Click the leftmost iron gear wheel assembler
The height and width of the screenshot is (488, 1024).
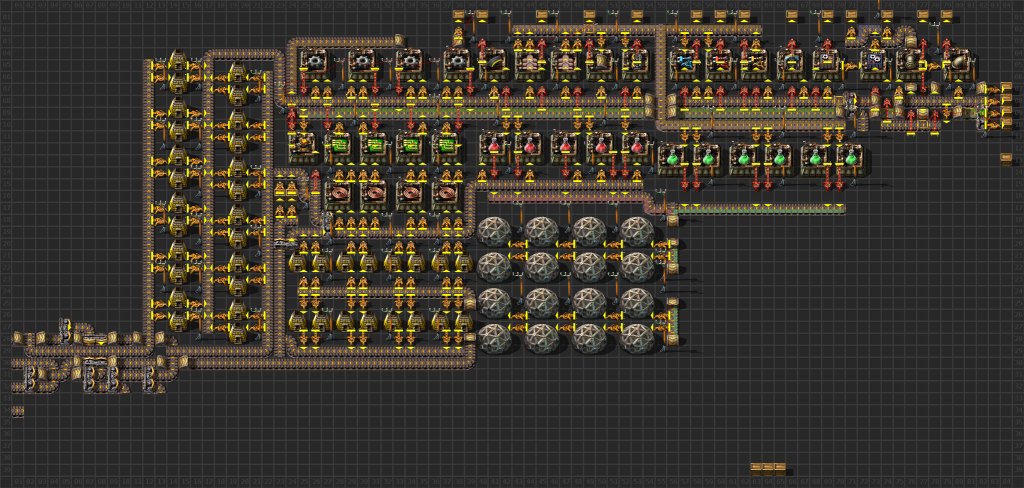315,62
